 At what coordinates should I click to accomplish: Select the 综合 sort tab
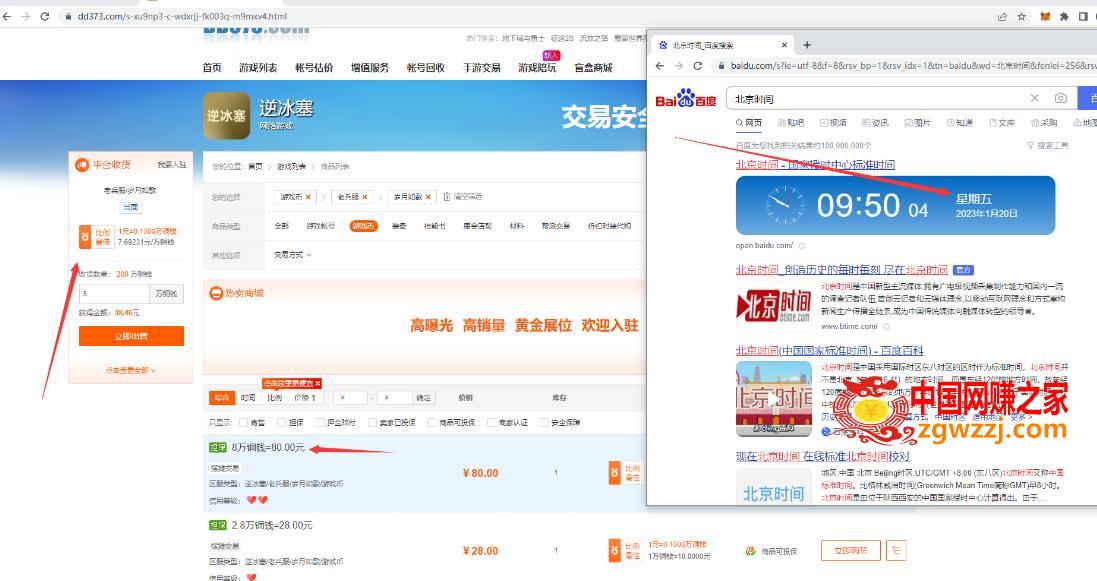[x=222, y=398]
